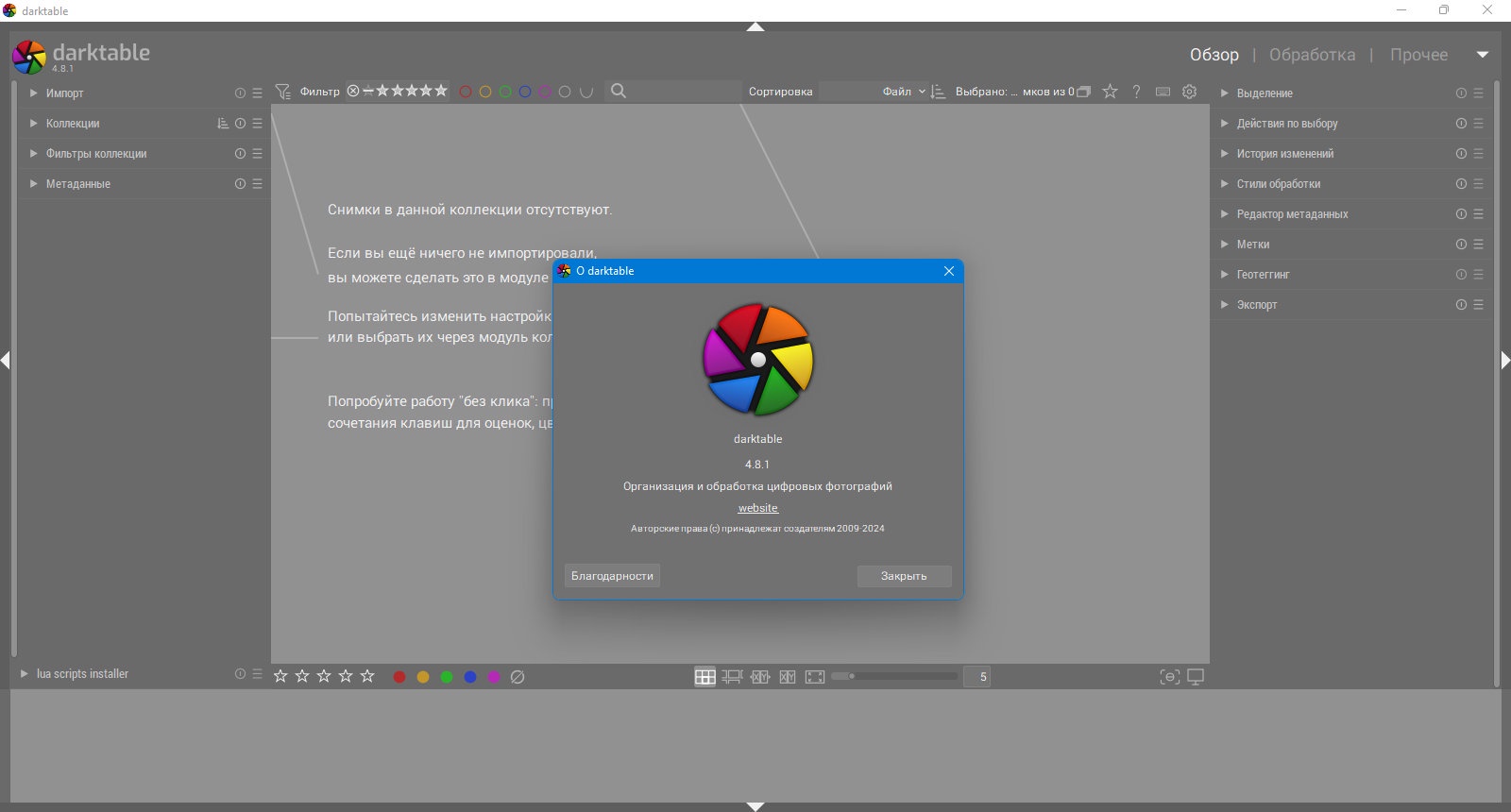Open the website link in About dialog
Image resolution: width=1511 pixels, height=812 pixels.
[758, 508]
